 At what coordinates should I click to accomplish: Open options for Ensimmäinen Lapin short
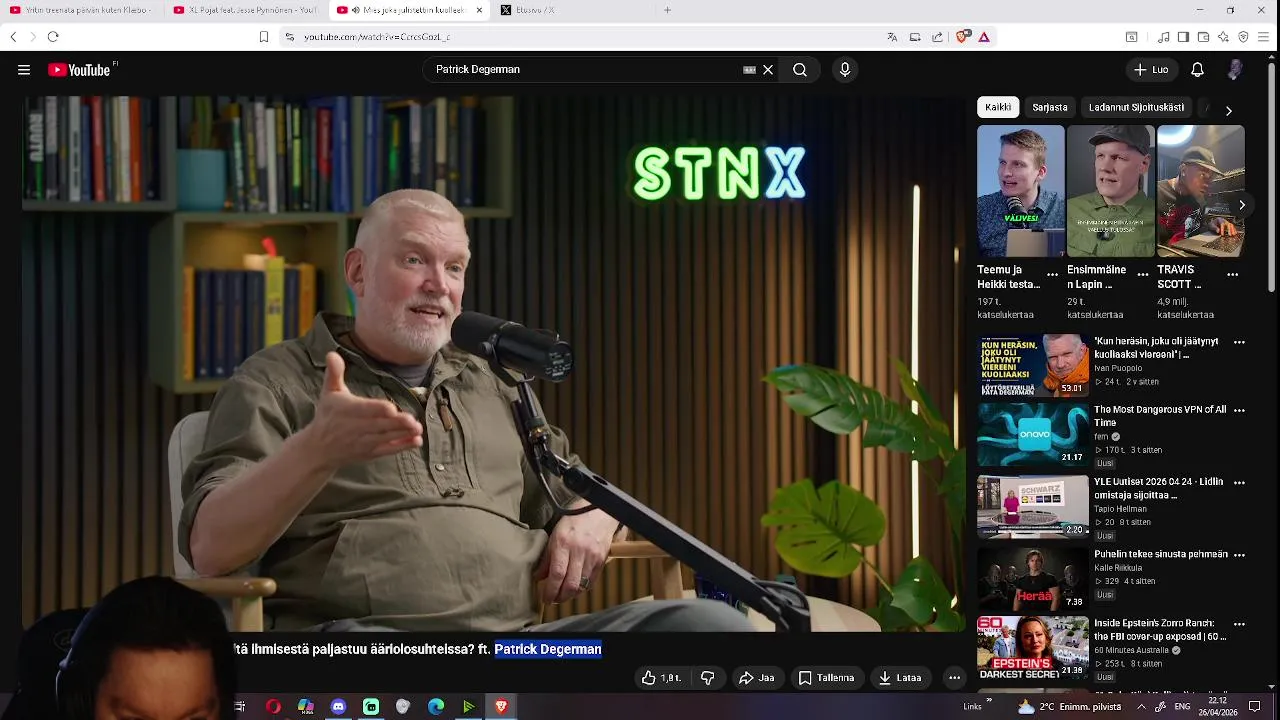[x=1142, y=274]
